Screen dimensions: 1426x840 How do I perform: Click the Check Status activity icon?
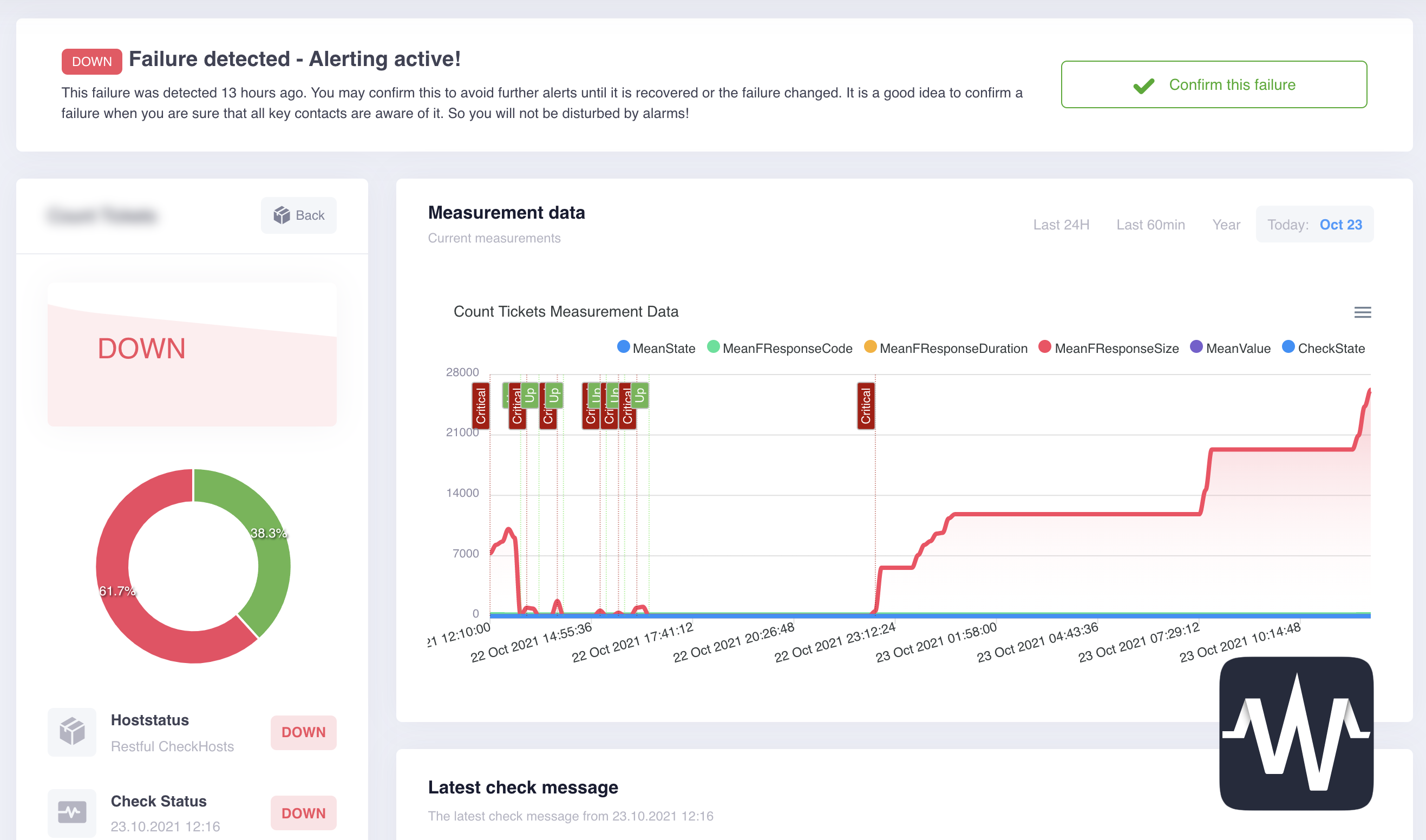pyautogui.click(x=72, y=813)
